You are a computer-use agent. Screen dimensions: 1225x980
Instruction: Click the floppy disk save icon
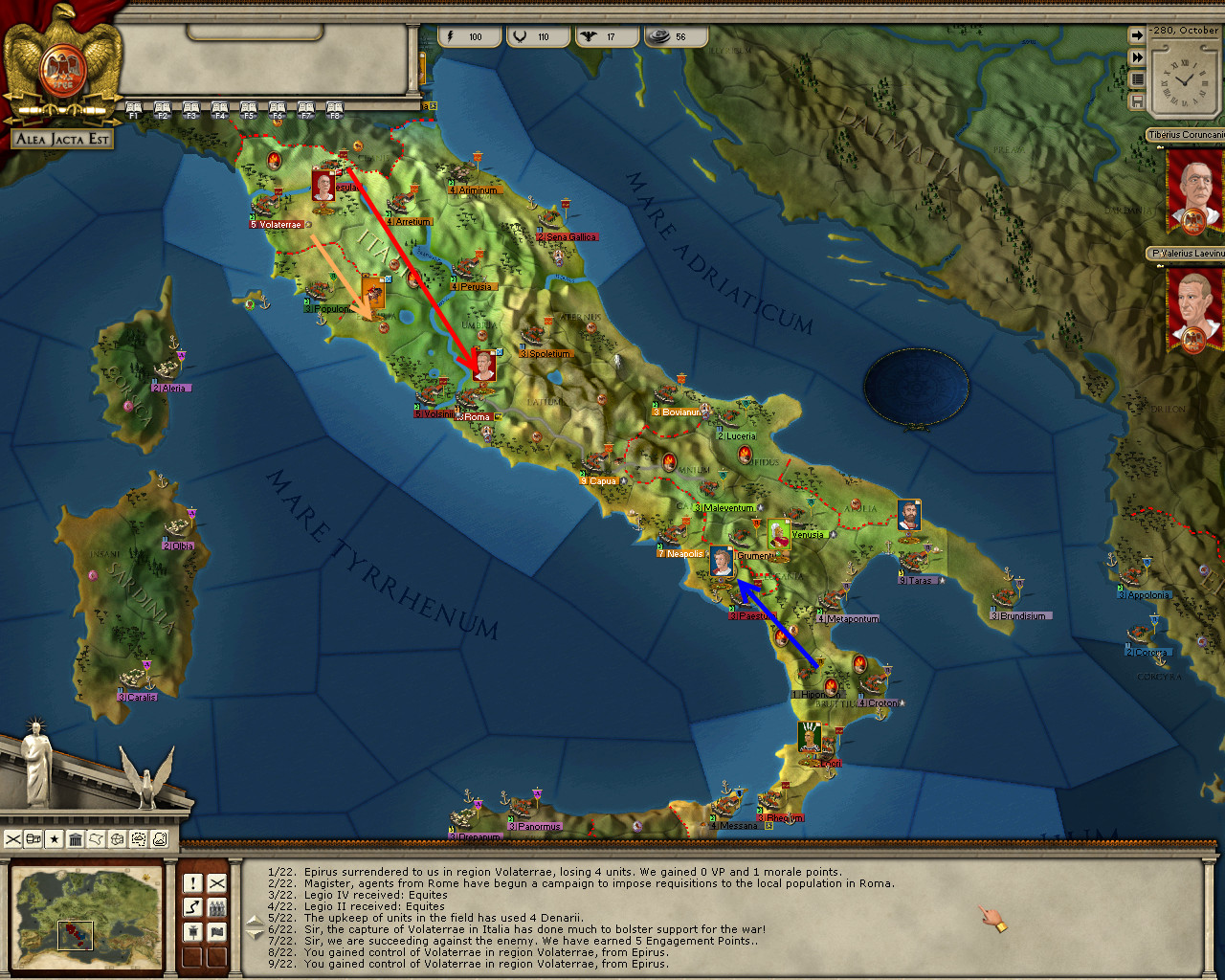click(1137, 100)
